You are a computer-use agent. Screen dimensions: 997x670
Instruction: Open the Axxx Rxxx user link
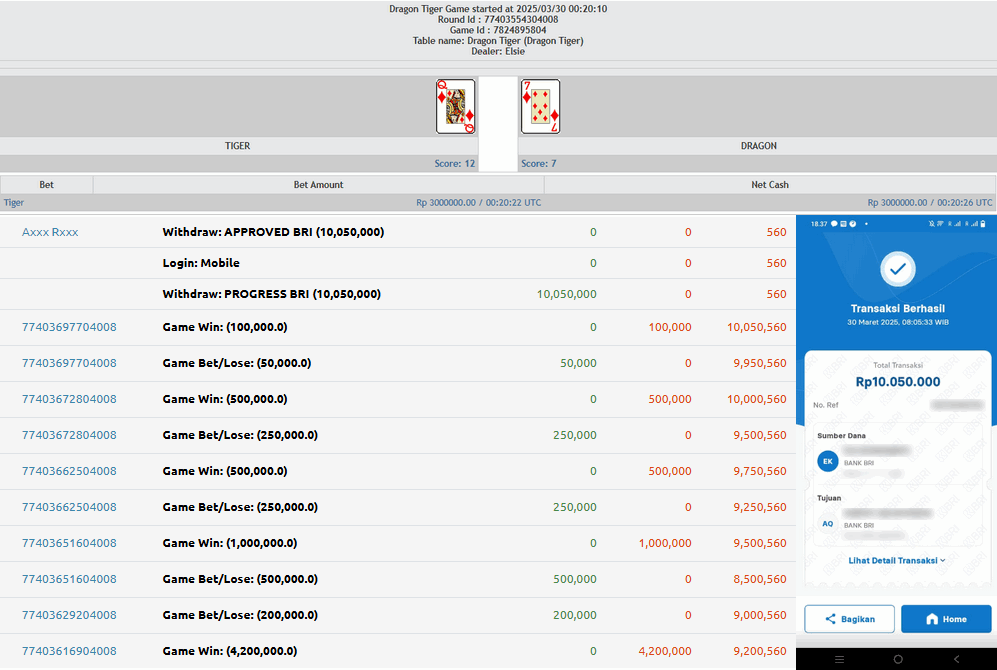[x=50, y=232]
